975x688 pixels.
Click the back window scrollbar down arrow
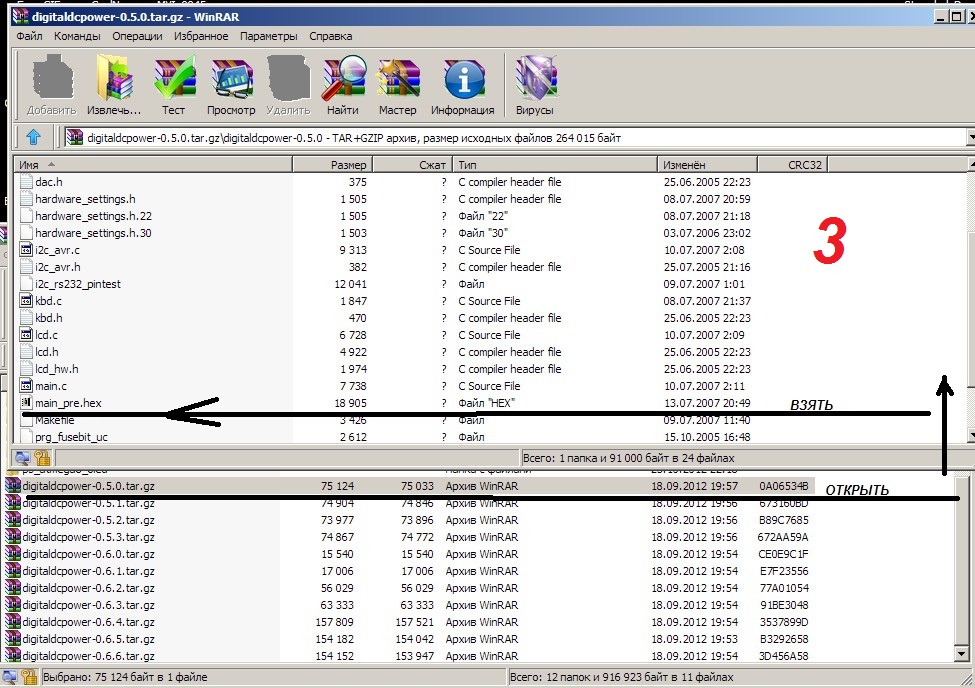pos(961,654)
